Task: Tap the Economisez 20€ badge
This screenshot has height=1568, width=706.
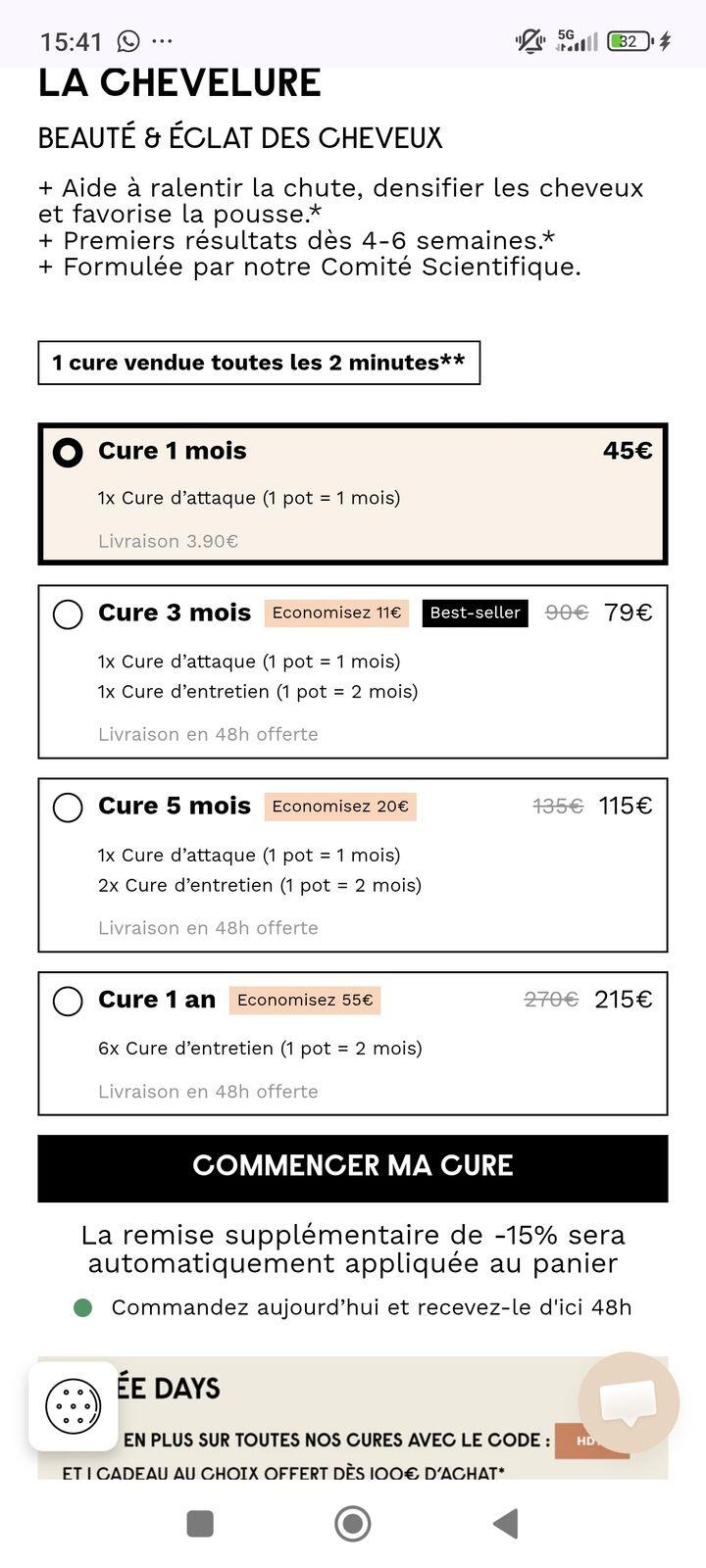Action: tap(340, 806)
